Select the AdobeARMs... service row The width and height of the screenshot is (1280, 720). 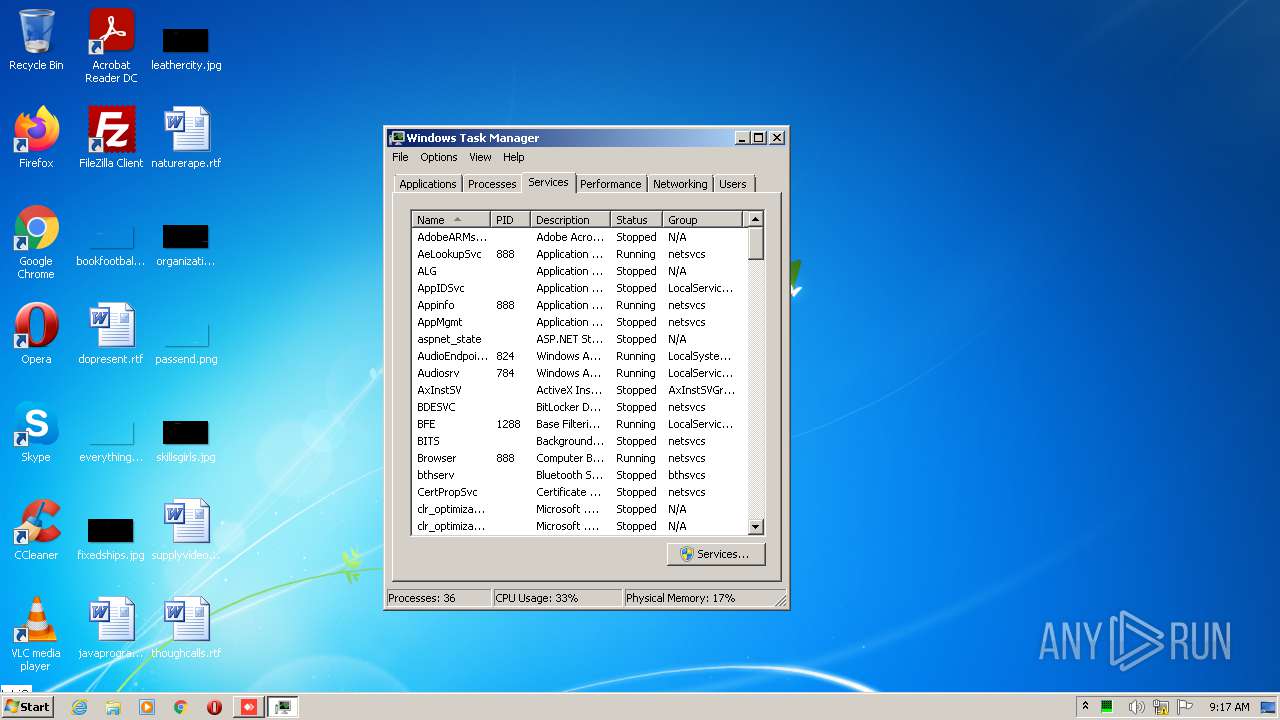click(x=579, y=237)
